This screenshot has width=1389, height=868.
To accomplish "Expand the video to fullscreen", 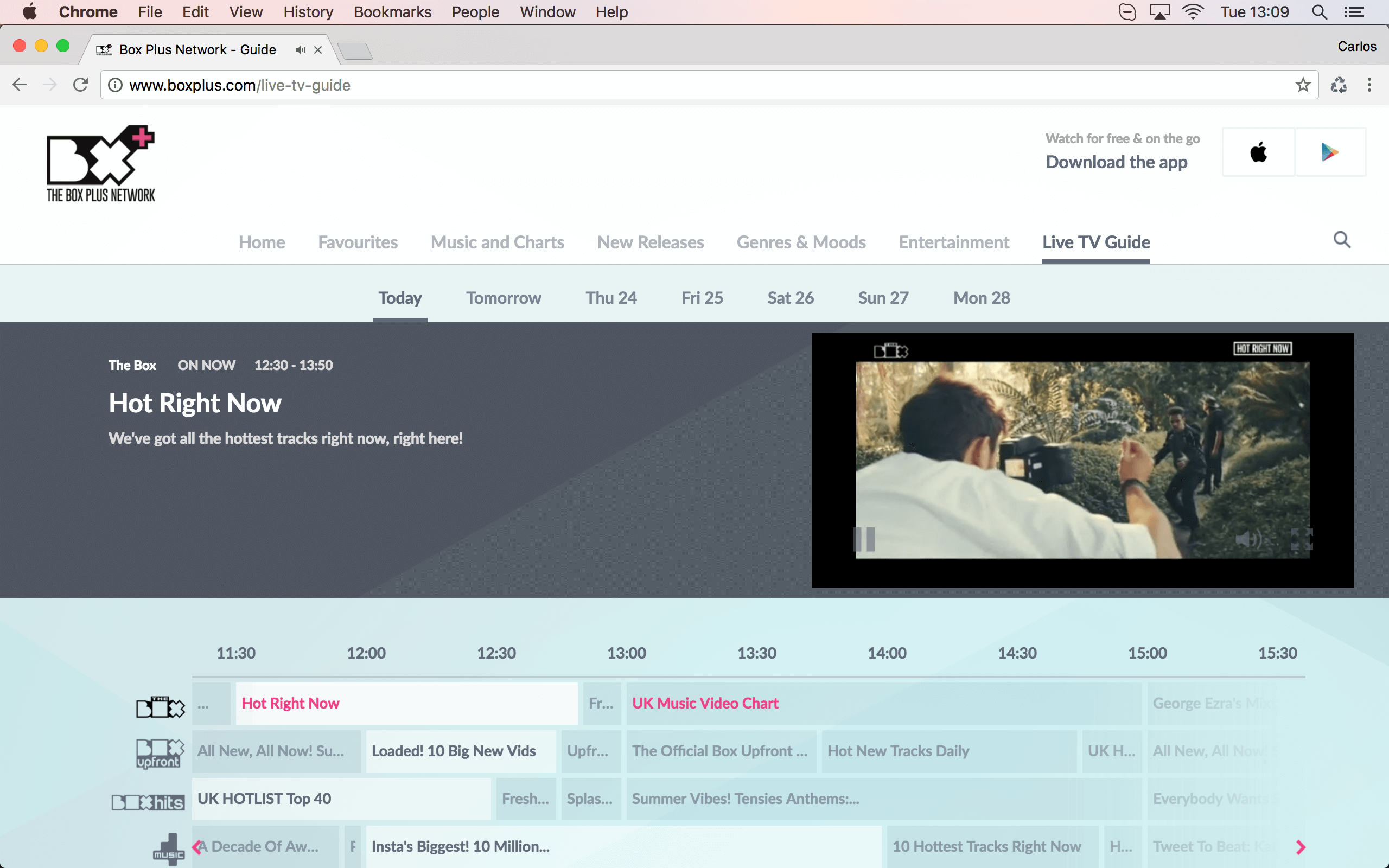I will pyautogui.click(x=1302, y=539).
